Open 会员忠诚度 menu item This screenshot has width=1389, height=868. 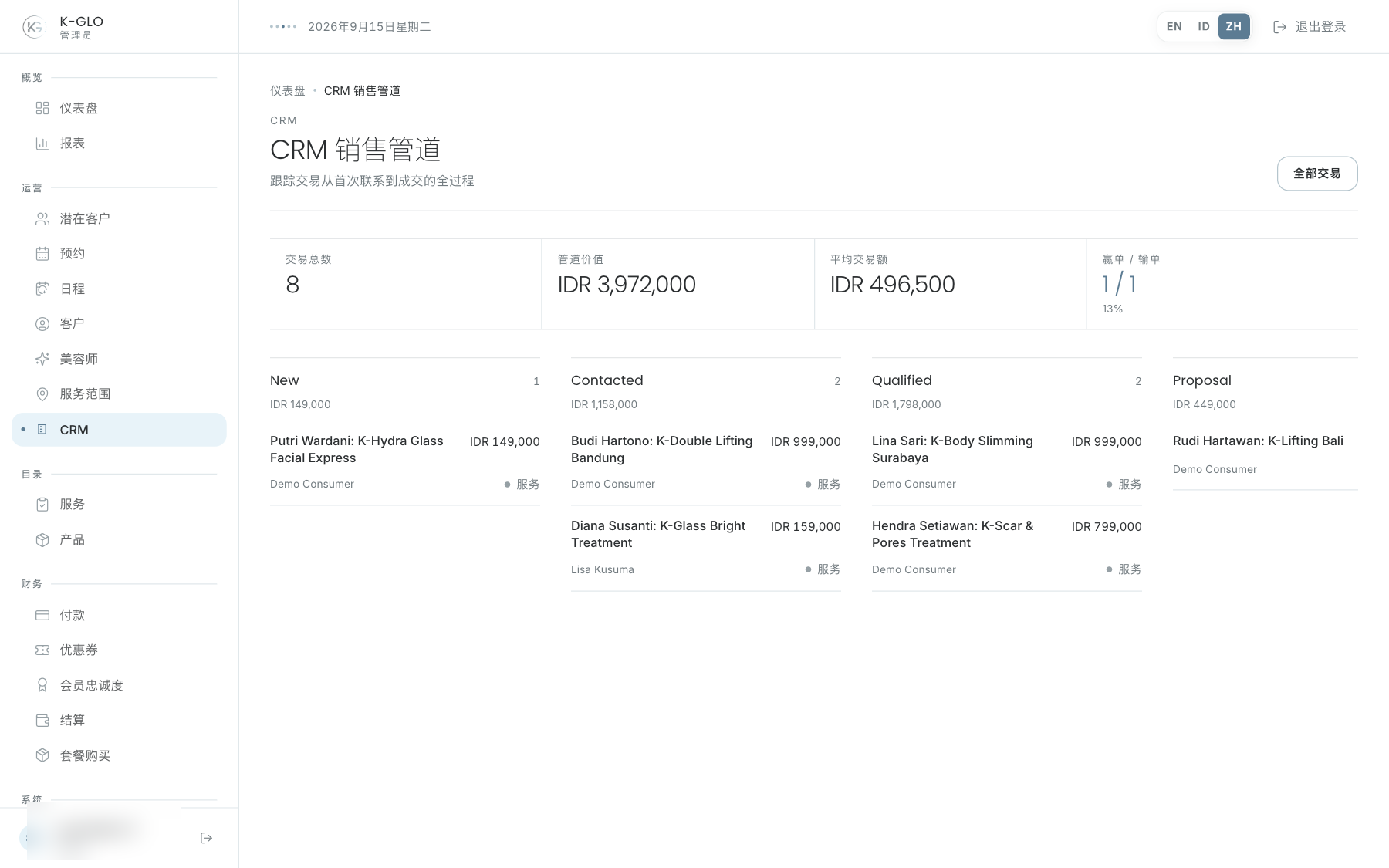click(119, 685)
